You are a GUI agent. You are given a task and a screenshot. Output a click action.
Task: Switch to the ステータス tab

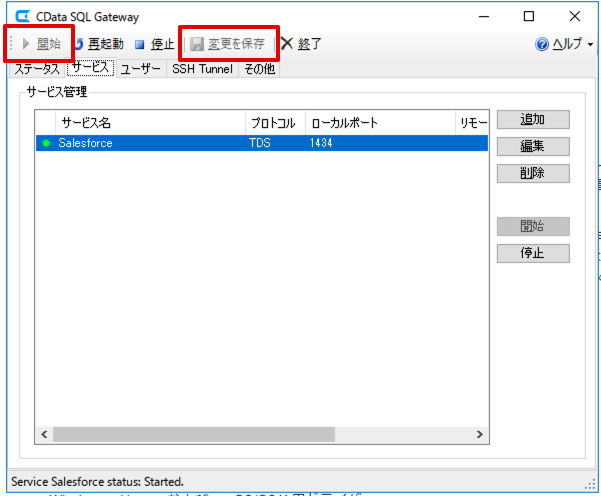click(37, 69)
